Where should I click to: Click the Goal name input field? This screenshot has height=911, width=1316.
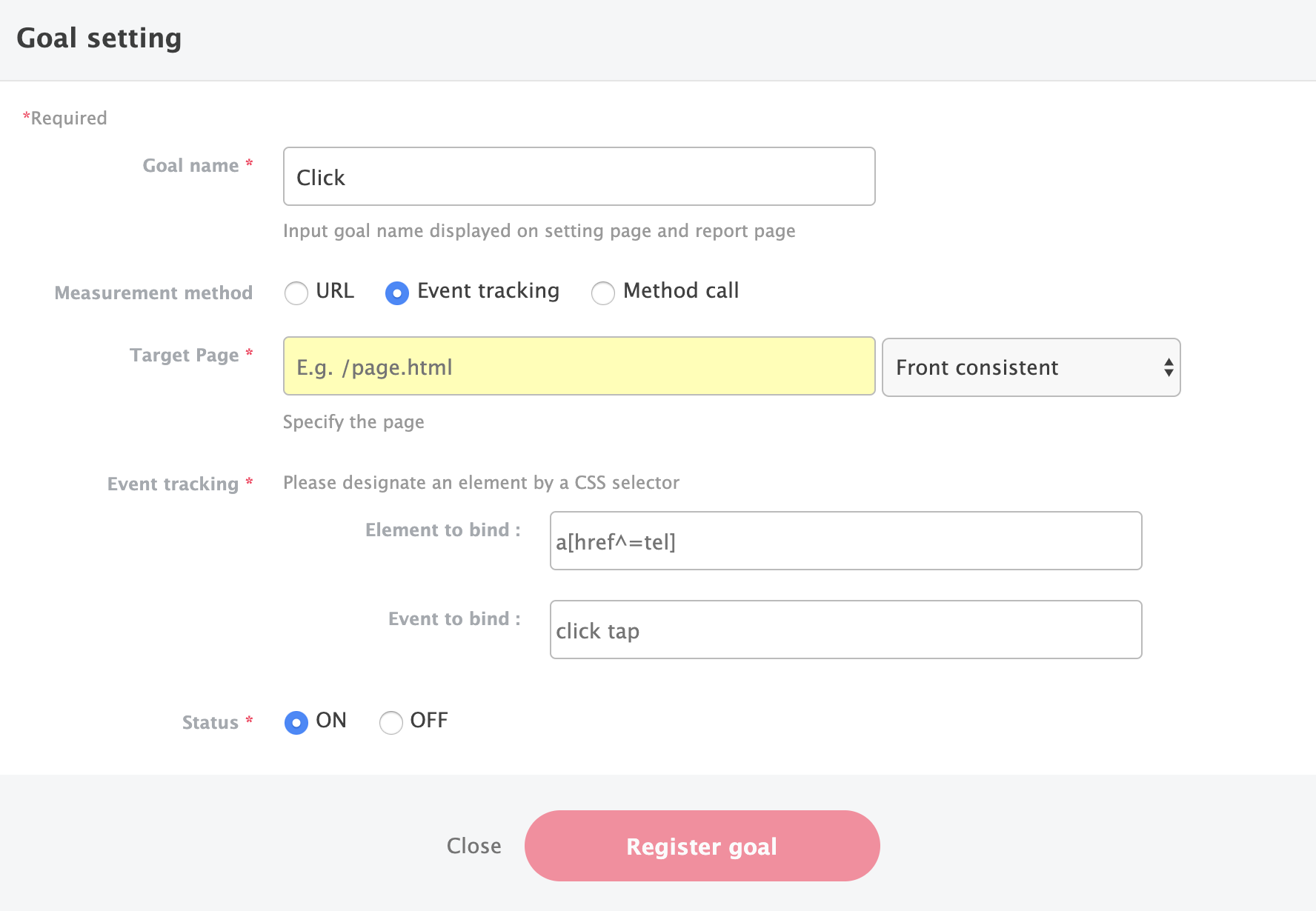(x=579, y=177)
